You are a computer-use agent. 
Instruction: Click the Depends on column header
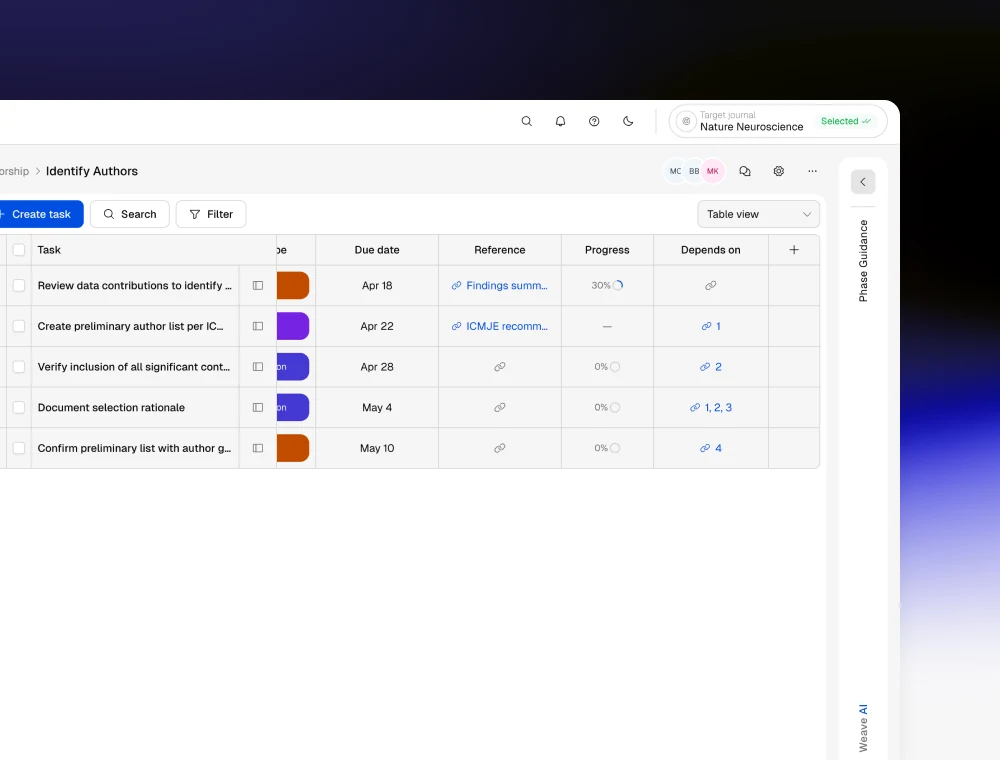click(710, 250)
